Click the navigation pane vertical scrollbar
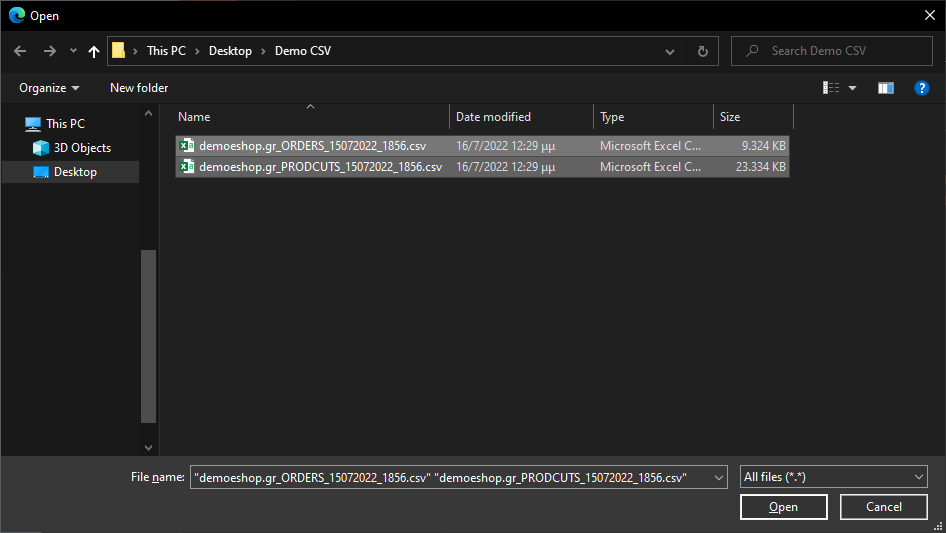Image resolution: width=946 pixels, height=533 pixels. click(x=148, y=335)
